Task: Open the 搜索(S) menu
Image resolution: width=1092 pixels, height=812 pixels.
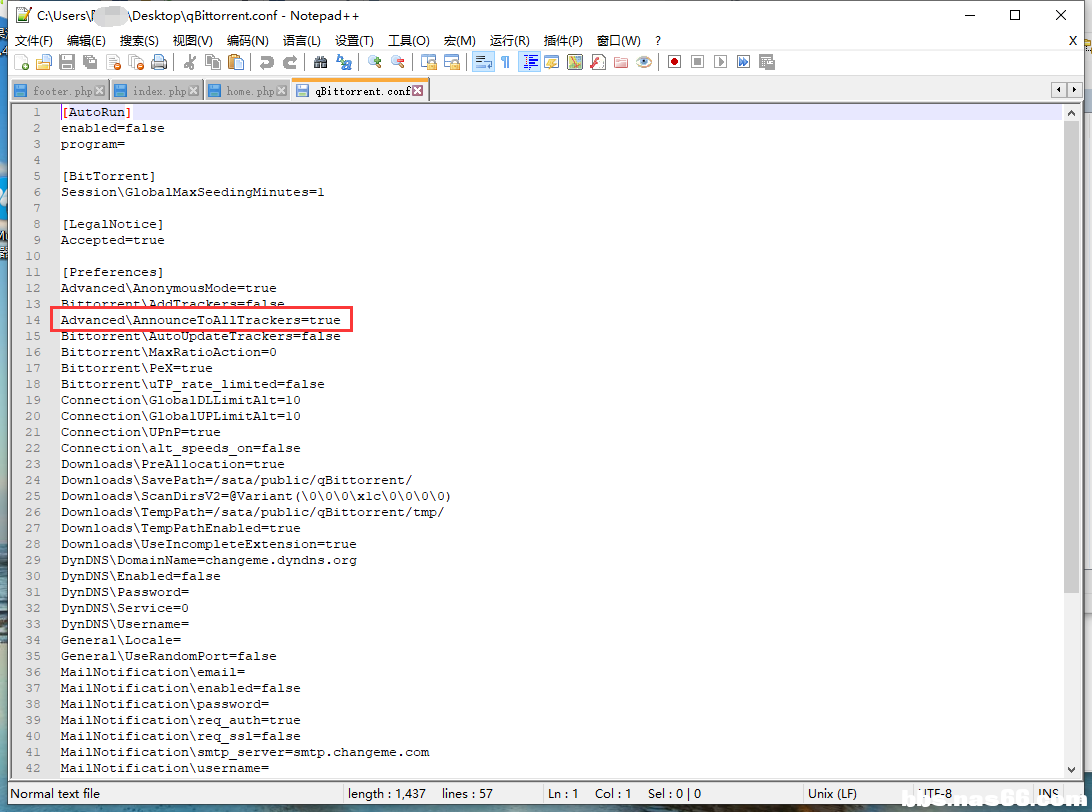Action: [x=139, y=40]
